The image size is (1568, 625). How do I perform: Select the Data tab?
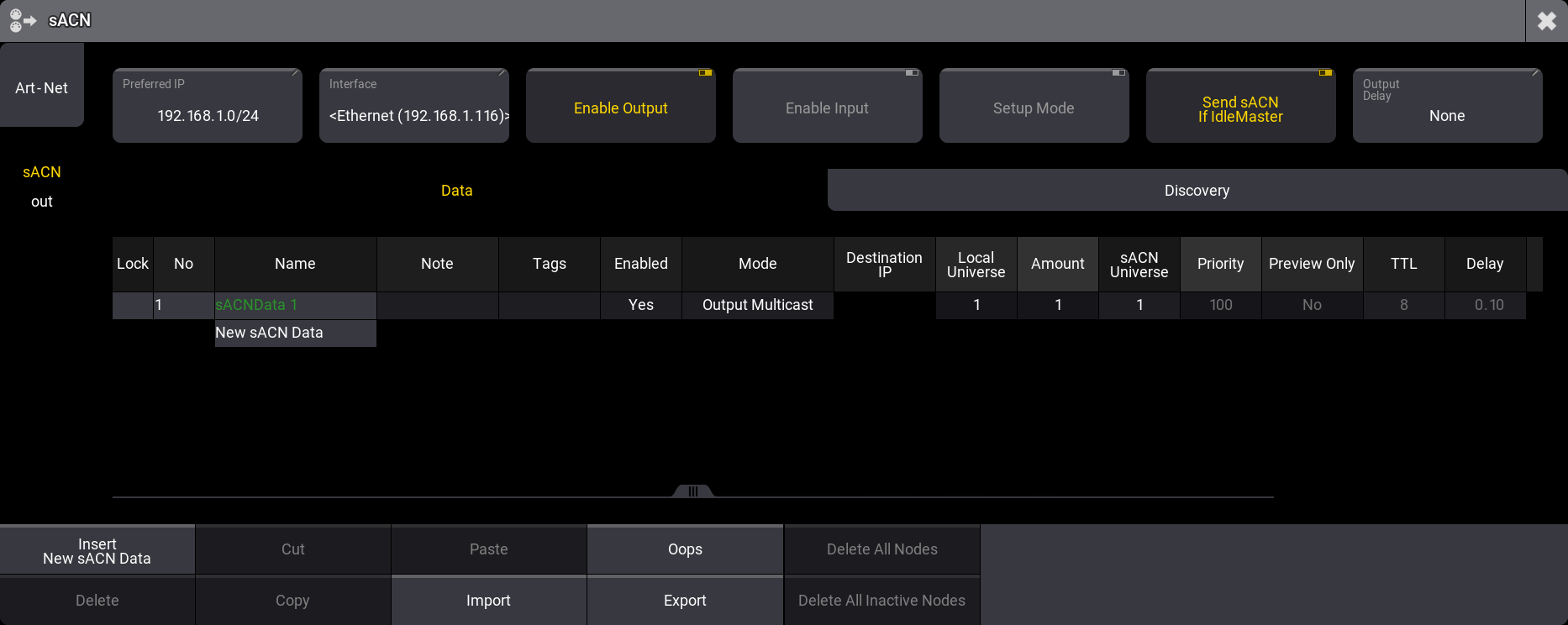coord(456,191)
